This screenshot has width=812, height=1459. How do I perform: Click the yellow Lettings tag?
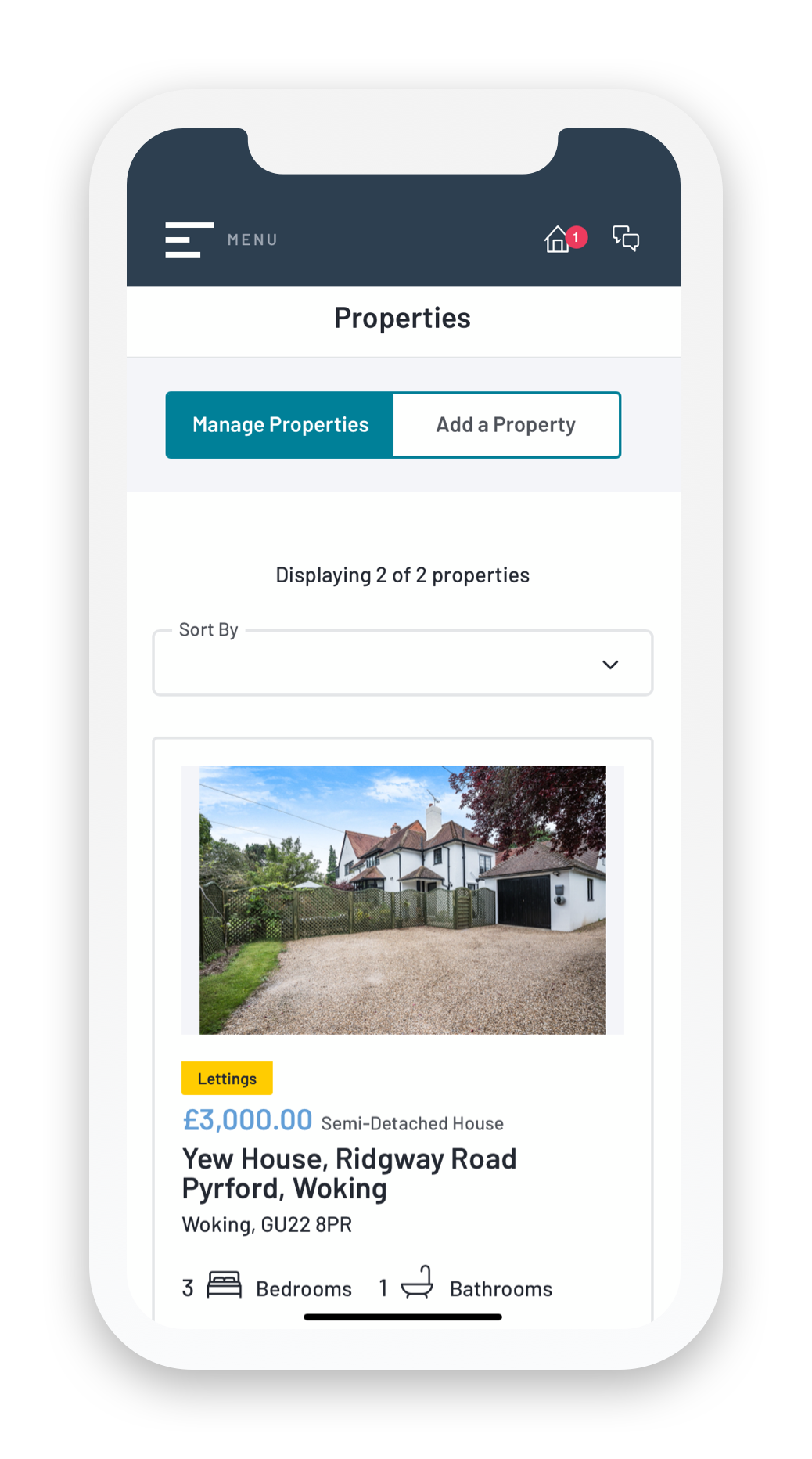[227, 1079]
